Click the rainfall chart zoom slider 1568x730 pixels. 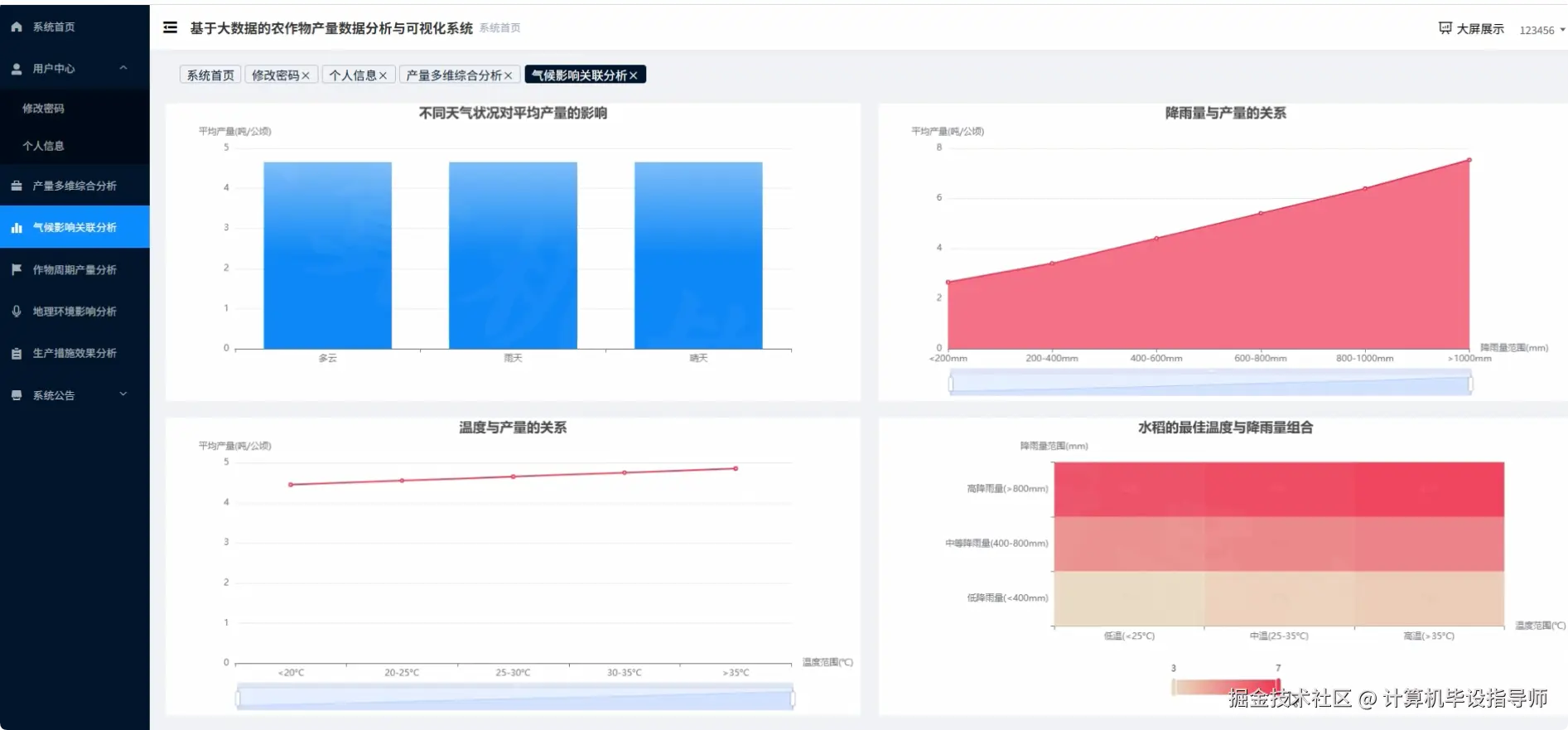point(1210,384)
